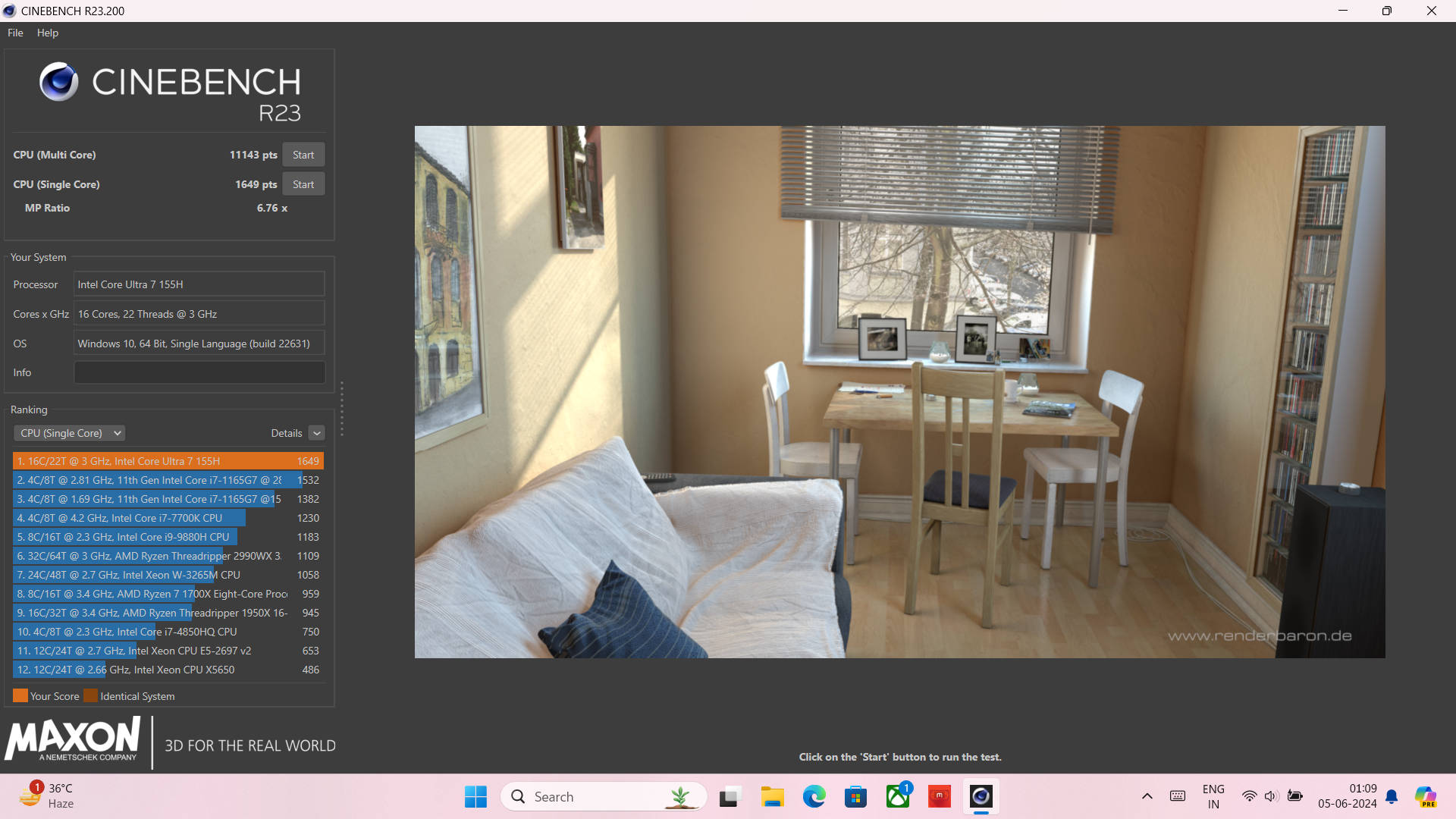
Task: Select ranking row 10 Intel Core i7-4850HQ
Action: click(168, 632)
